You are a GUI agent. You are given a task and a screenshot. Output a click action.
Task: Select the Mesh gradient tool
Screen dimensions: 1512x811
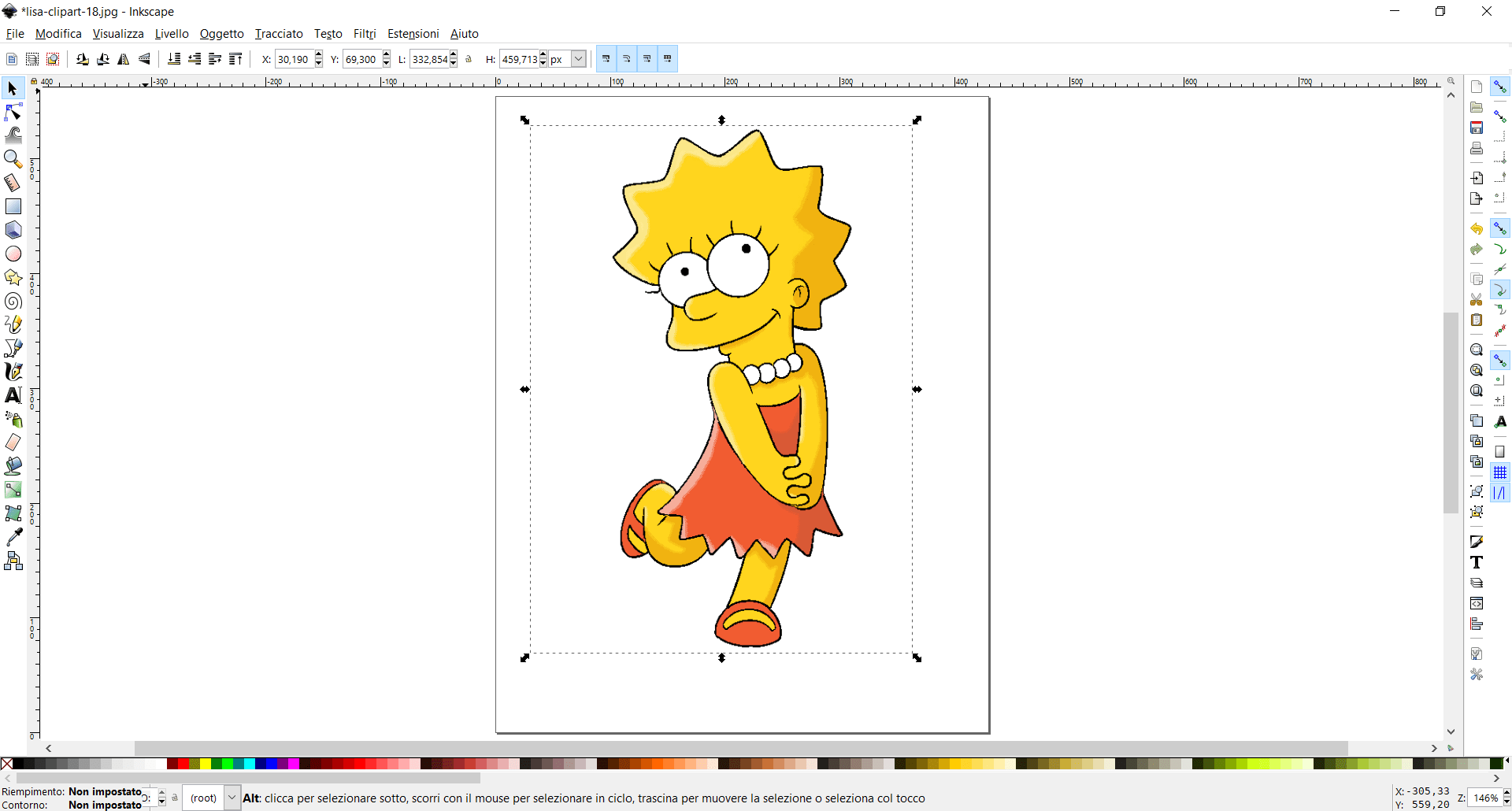[x=13, y=513]
